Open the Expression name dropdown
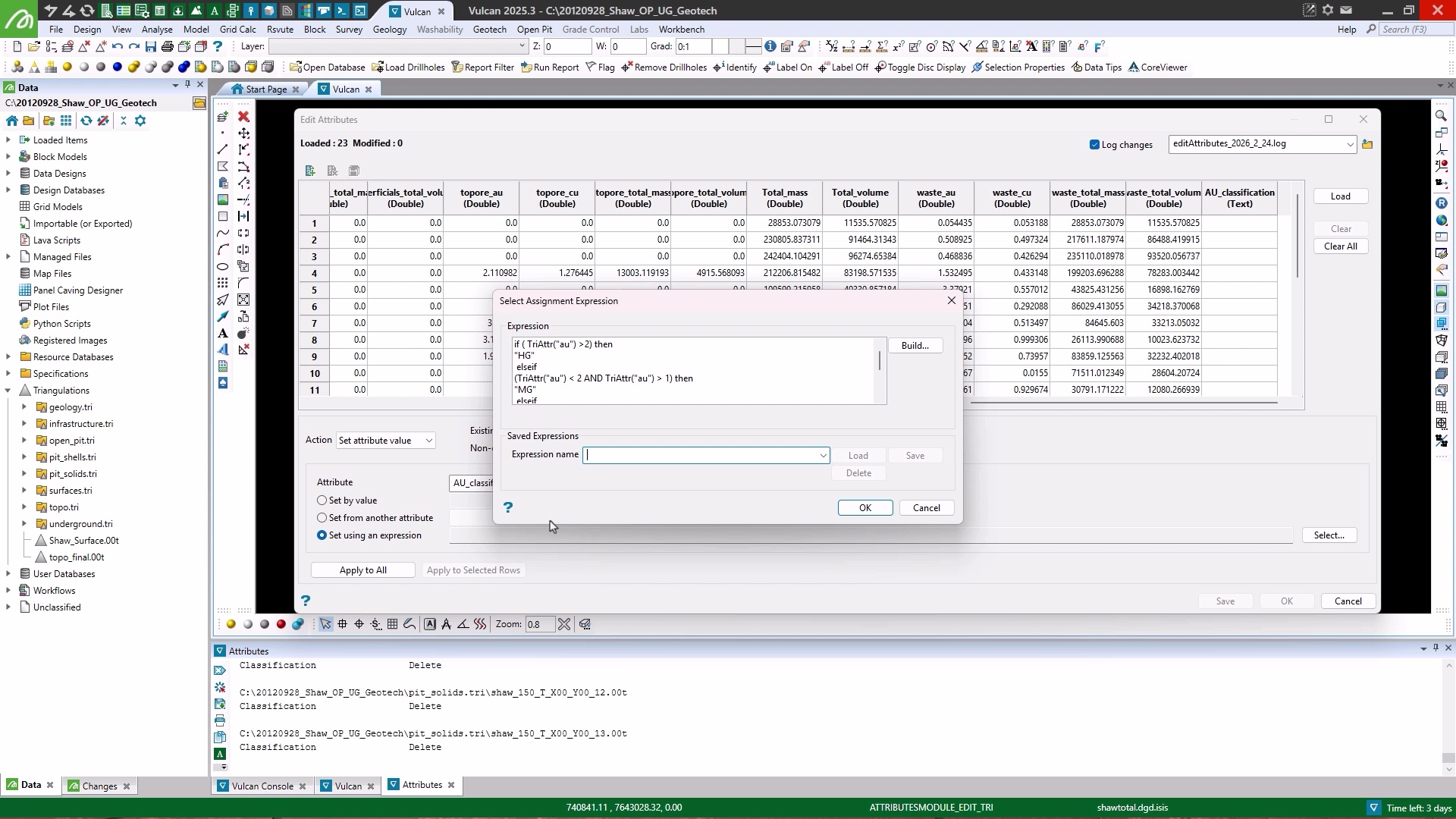The image size is (1456, 819). 823,456
